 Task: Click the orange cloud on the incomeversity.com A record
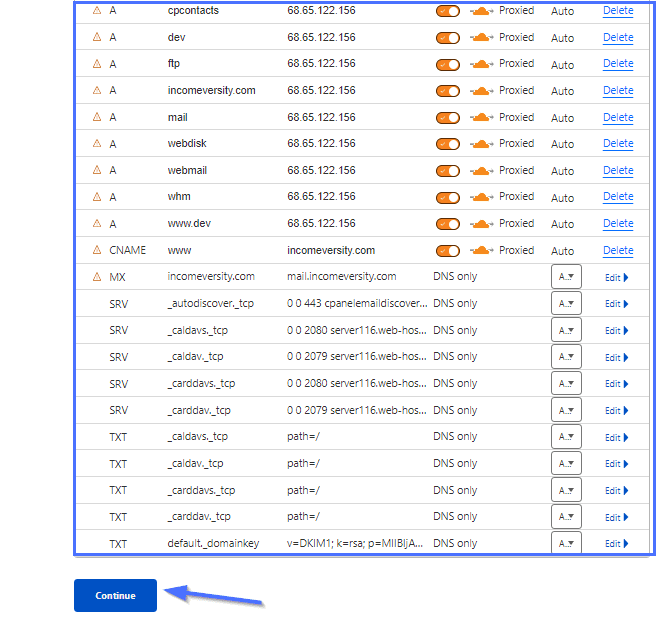[x=481, y=91]
